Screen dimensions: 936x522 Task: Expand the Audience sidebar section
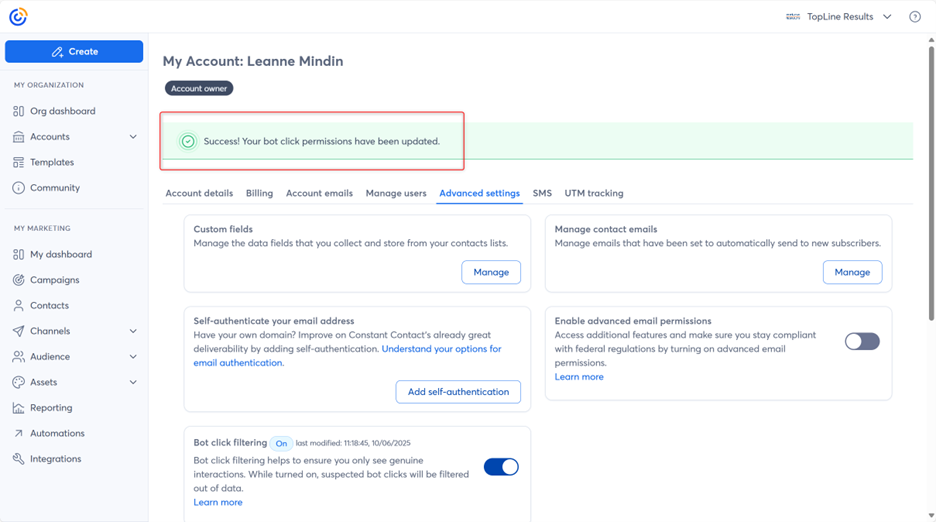[x=133, y=357]
